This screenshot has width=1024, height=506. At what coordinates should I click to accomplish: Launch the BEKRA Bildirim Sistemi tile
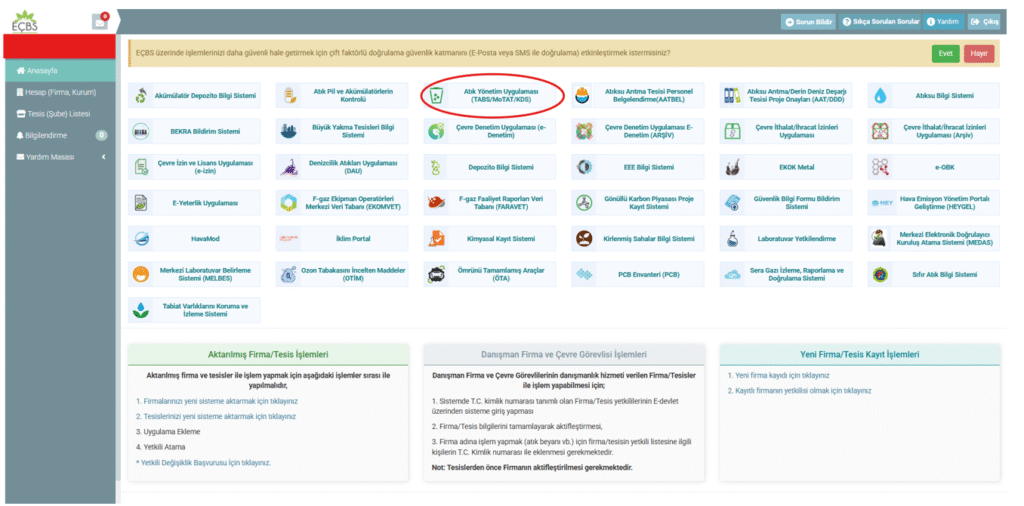tap(193, 131)
